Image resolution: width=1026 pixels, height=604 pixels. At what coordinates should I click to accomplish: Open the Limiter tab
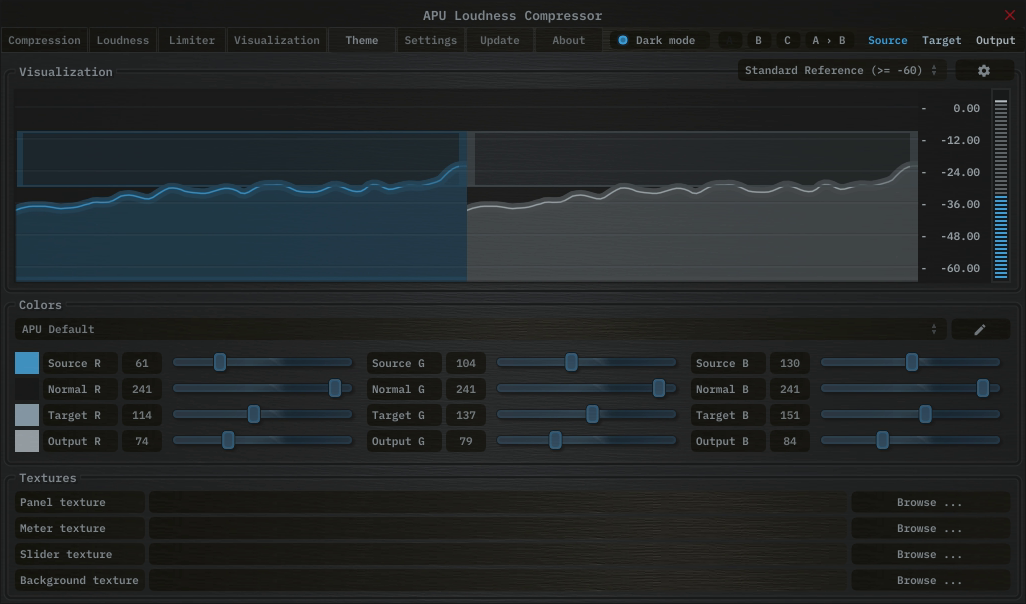point(192,40)
